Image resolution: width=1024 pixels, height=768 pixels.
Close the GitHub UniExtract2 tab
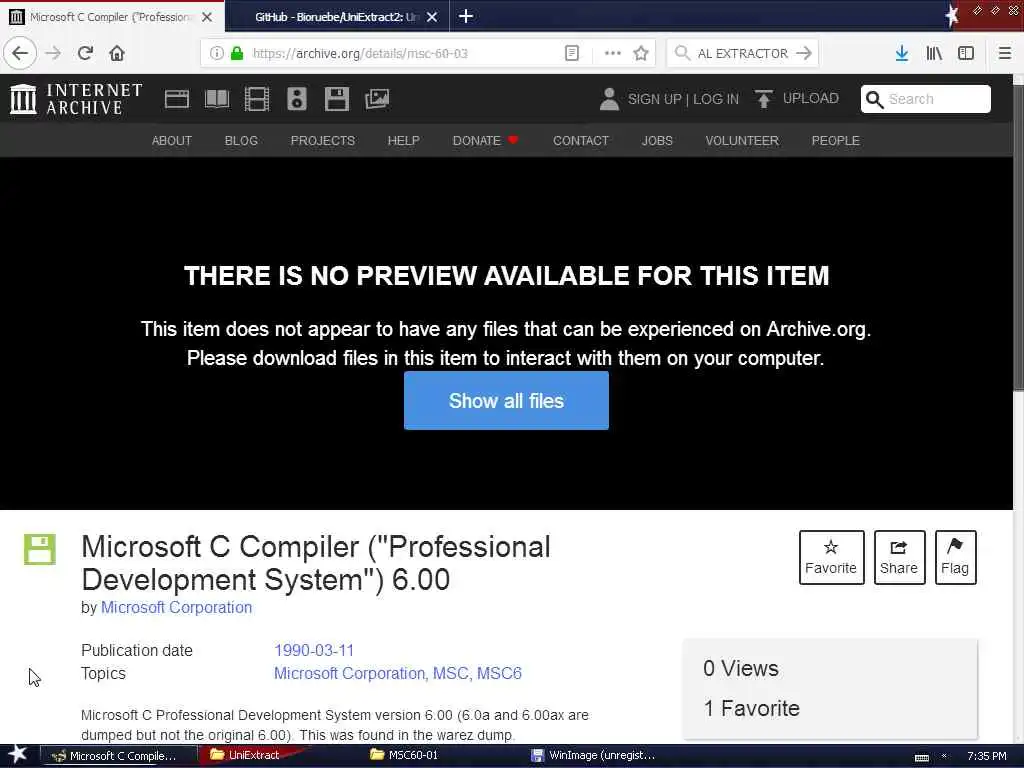(x=432, y=17)
